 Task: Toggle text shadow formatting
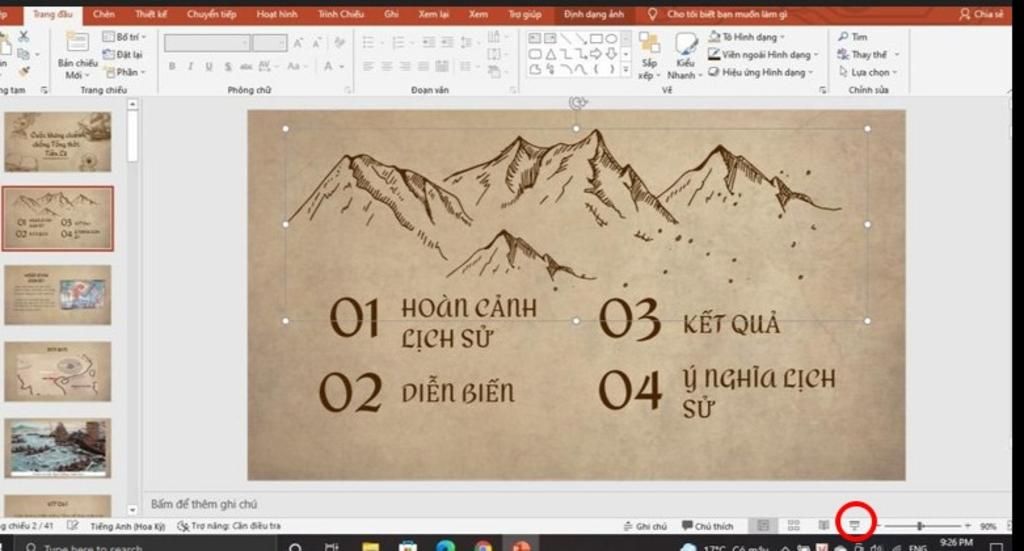coord(228,66)
